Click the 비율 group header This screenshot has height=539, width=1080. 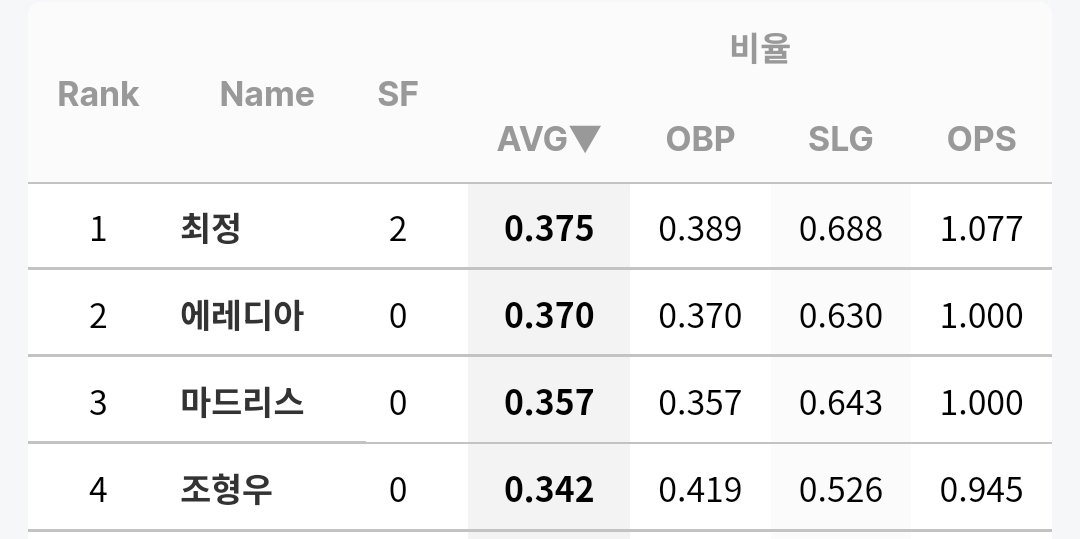click(x=760, y=48)
